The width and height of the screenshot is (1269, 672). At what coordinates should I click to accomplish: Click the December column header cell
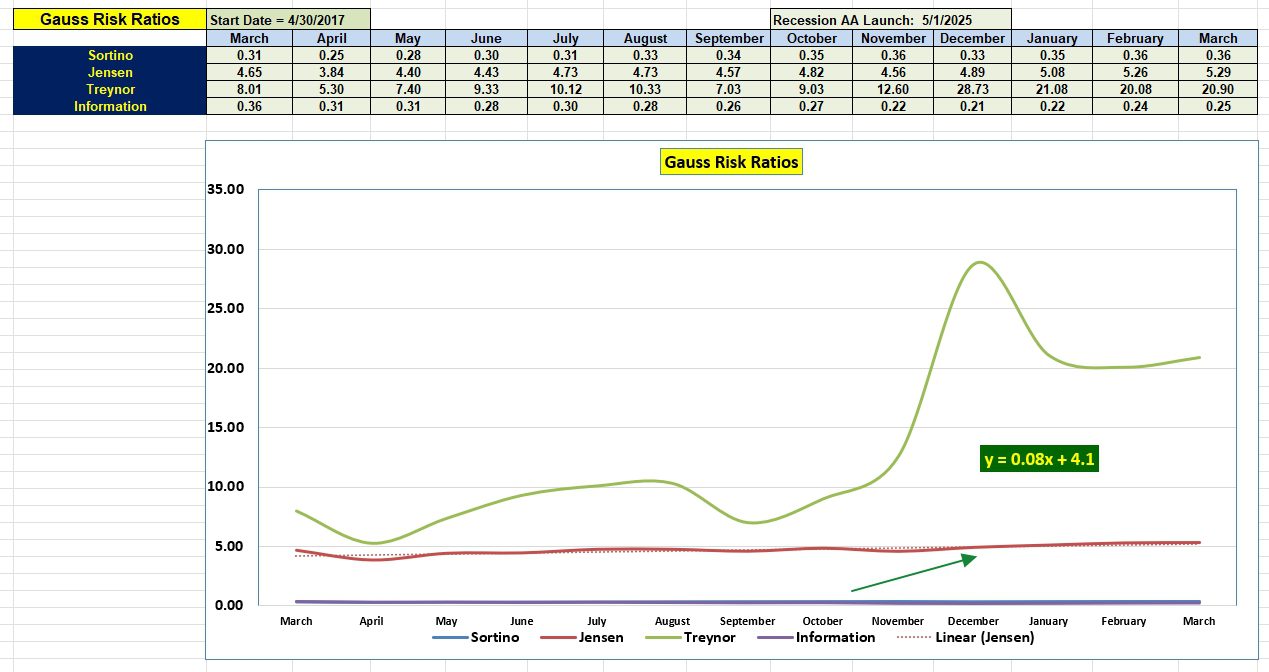click(972, 38)
